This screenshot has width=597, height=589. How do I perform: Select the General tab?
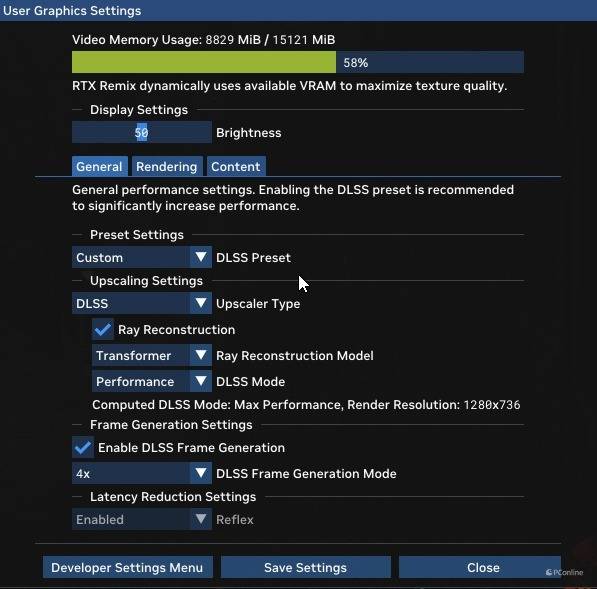click(99, 166)
